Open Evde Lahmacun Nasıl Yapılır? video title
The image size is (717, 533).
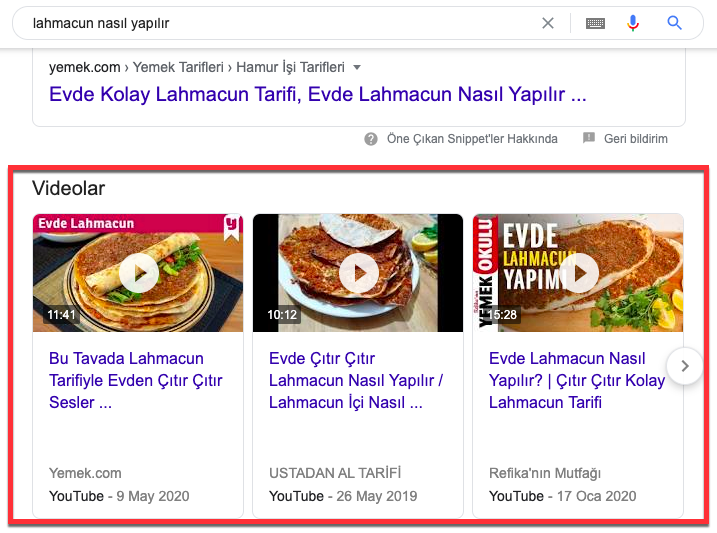tap(577, 380)
